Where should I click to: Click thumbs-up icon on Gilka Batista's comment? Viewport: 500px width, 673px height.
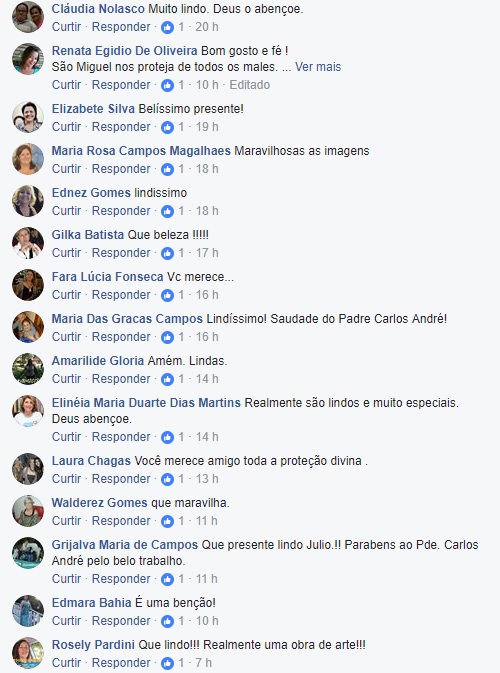click(x=167, y=254)
